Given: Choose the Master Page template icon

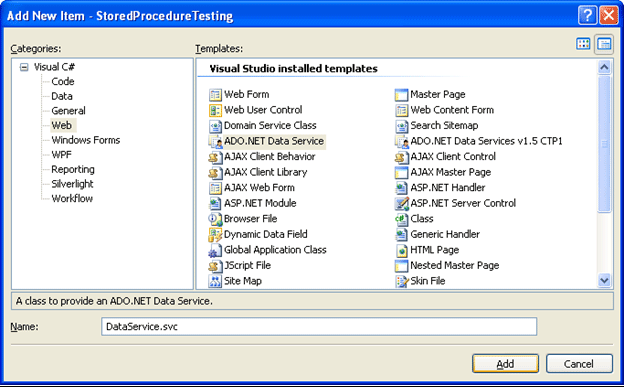Looking at the screenshot, I should tap(402, 95).
